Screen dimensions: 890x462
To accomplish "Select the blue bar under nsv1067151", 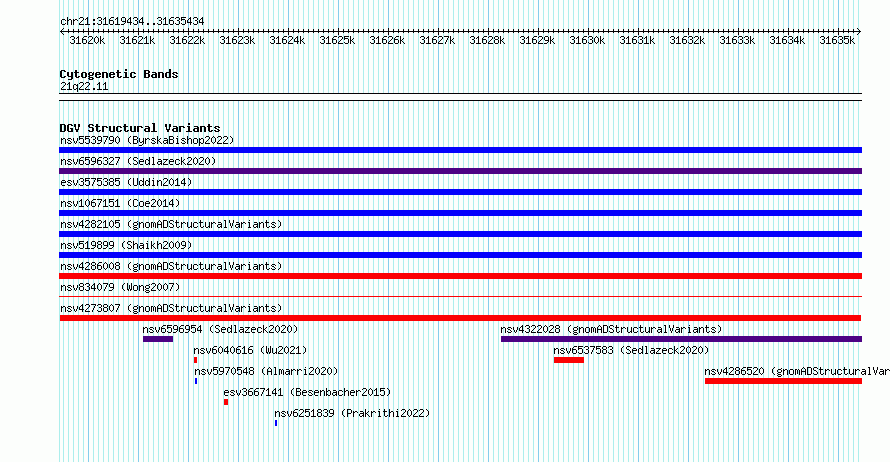I will coord(460,213).
